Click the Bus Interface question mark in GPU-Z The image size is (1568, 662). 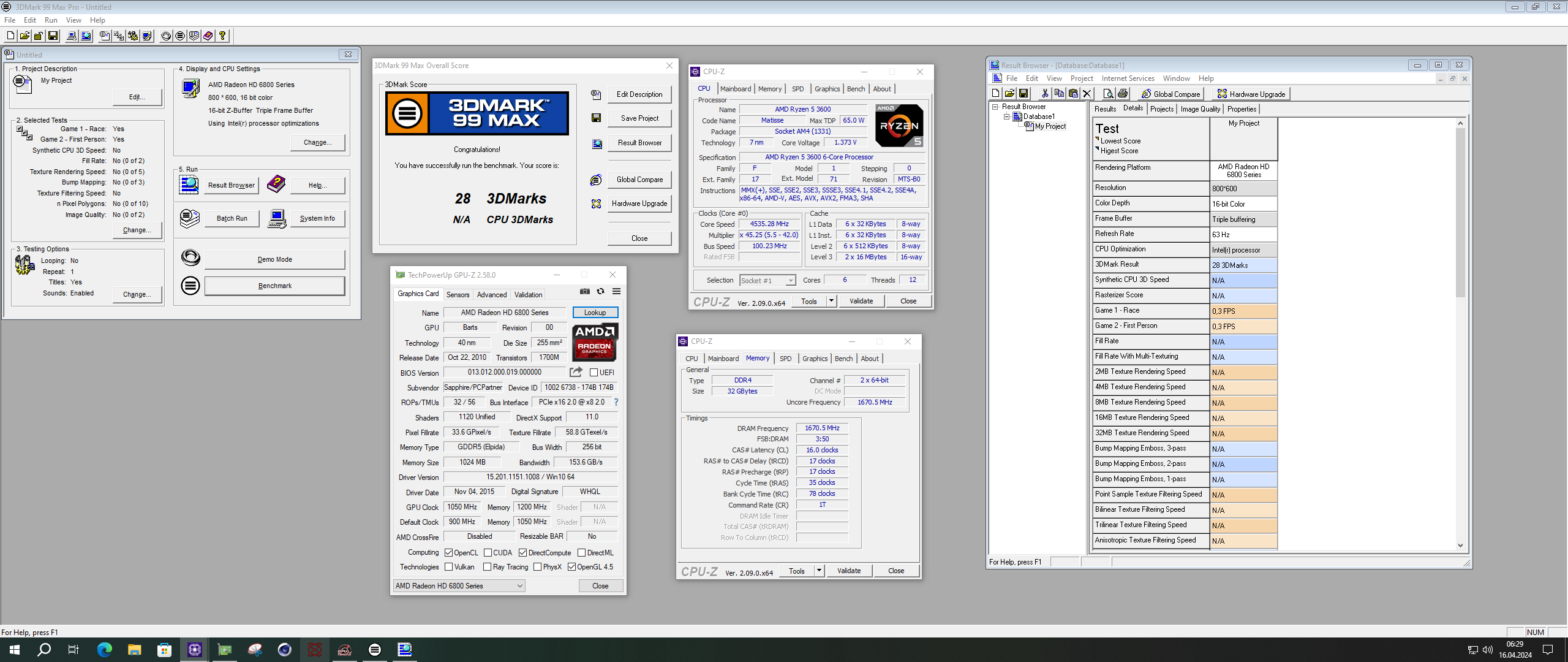click(616, 402)
